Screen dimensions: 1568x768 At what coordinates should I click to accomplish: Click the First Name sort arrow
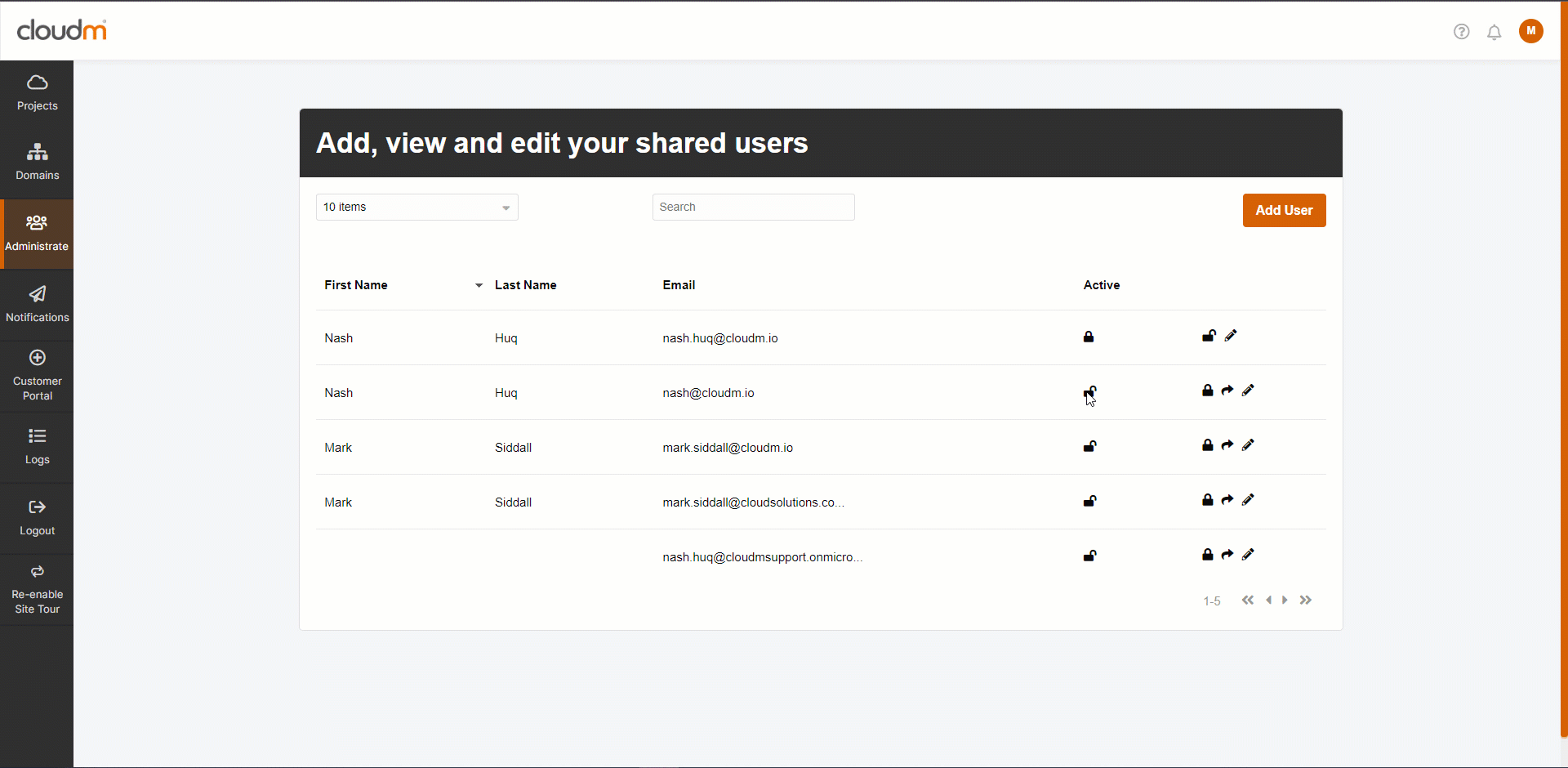(x=479, y=285)
